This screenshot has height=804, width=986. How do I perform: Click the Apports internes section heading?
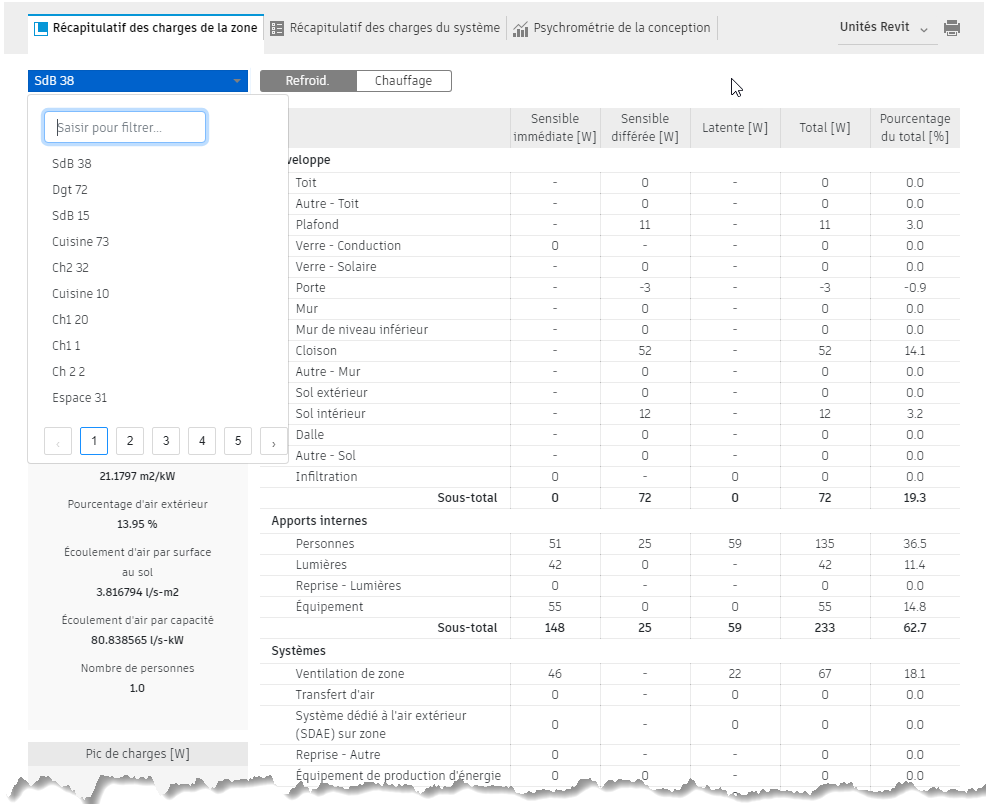pyautogui.click(x=319, y=520)
